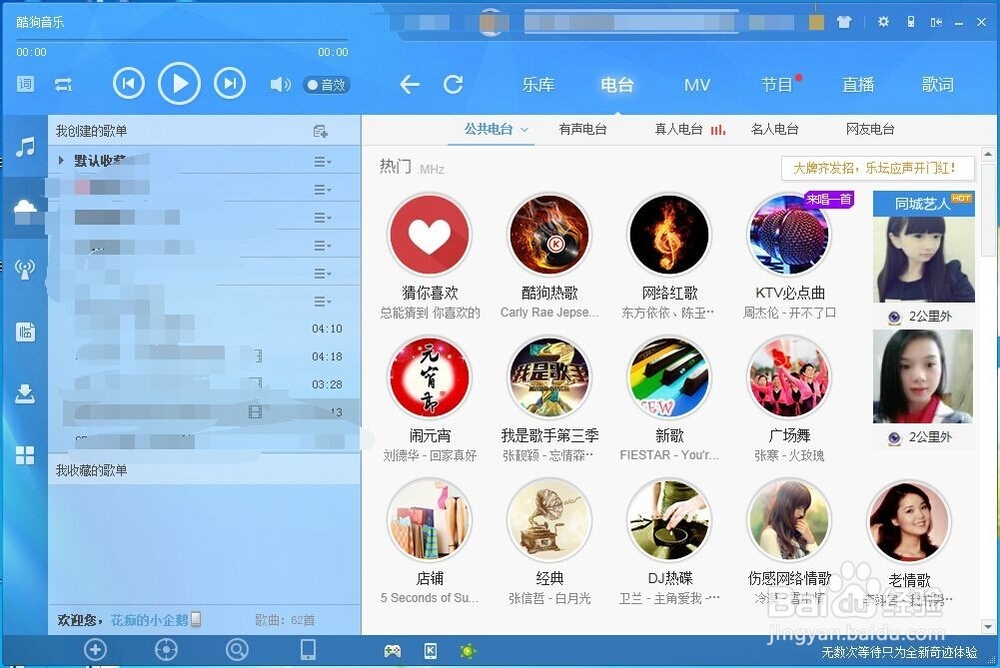Open the 公共电台 dropdown arrow
The image size is (1000, 668).
coord(524,130)
